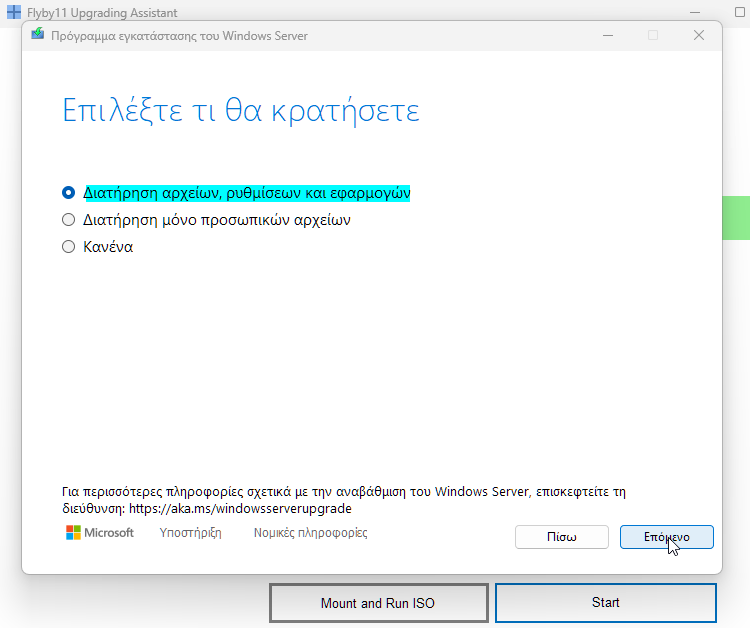Go back with the 'Πίσω' button

(562, 537)
